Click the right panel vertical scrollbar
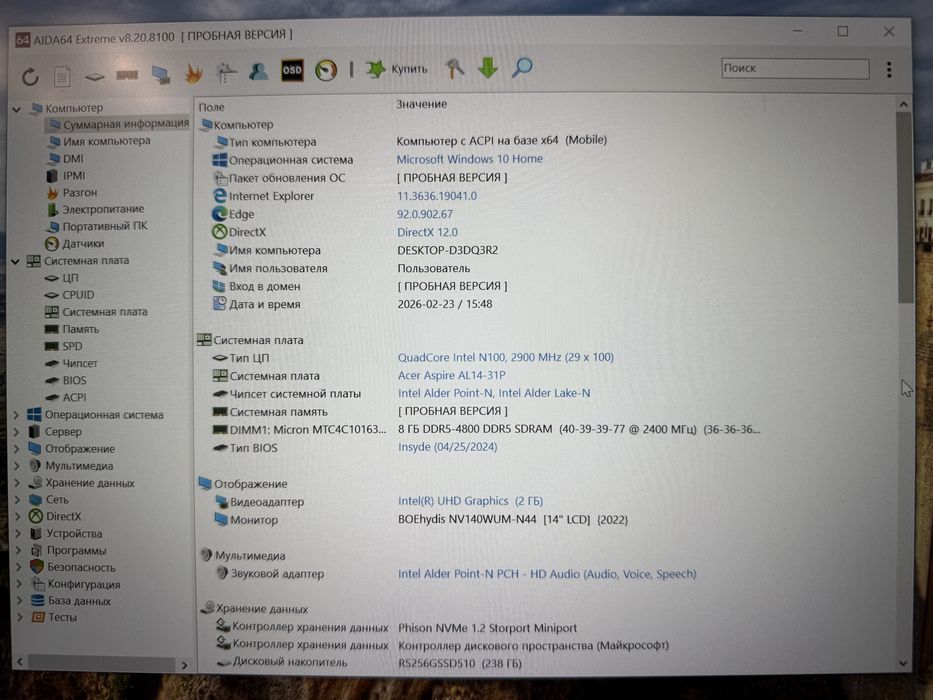Screen dimensions: 933x700 coord(904,208)
